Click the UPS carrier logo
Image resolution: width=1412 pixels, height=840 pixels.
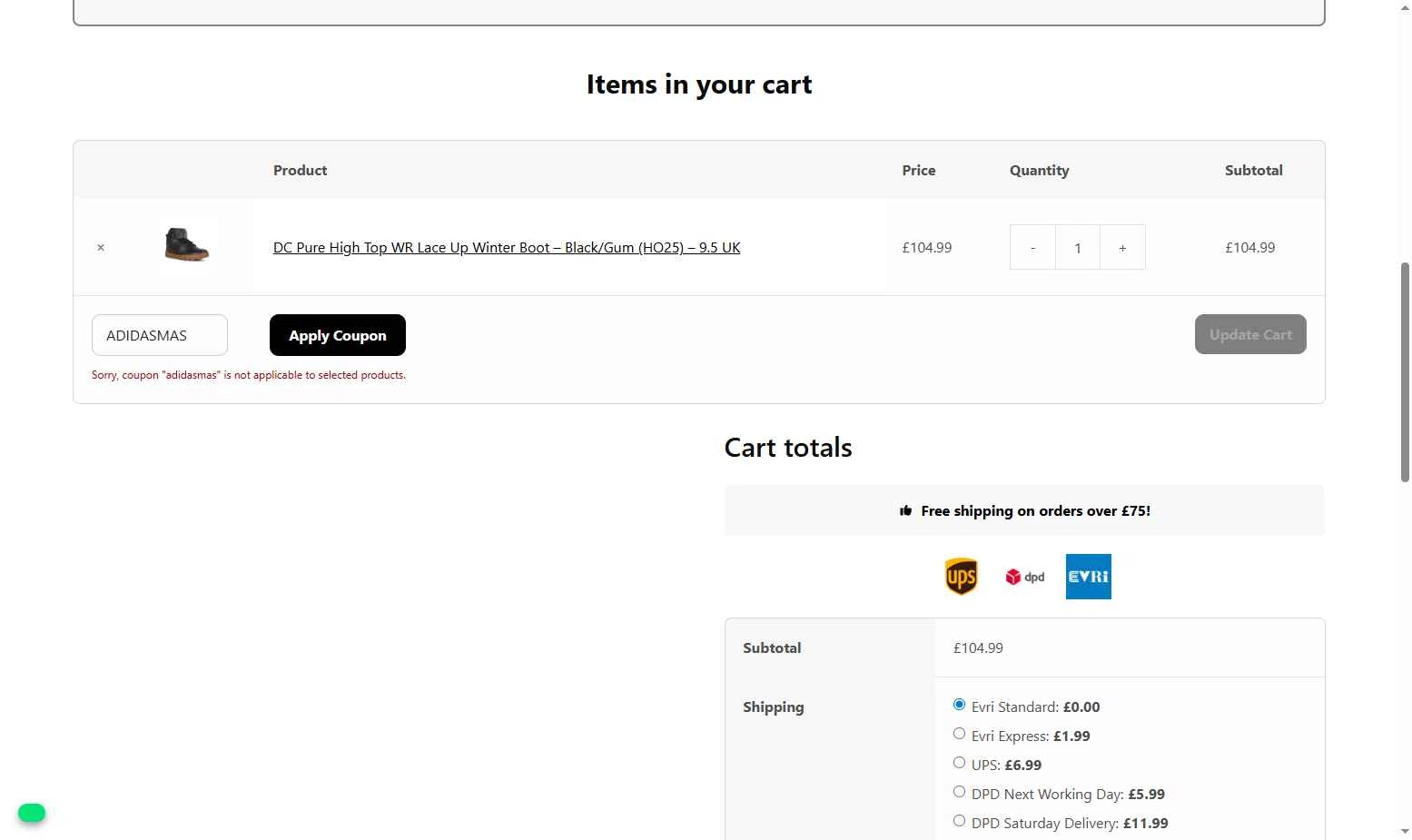pos(962,577)
